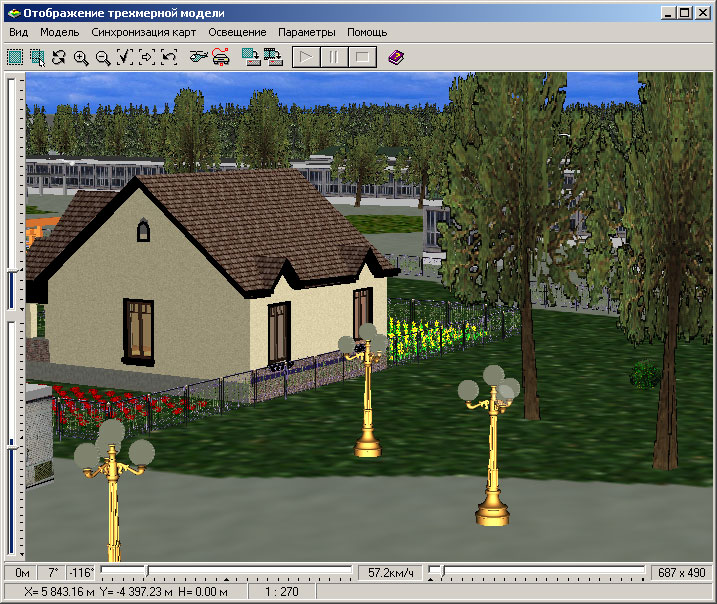Click the refresh/rotate arrows icon
The image size is (717, 604).
coord(59,58)
